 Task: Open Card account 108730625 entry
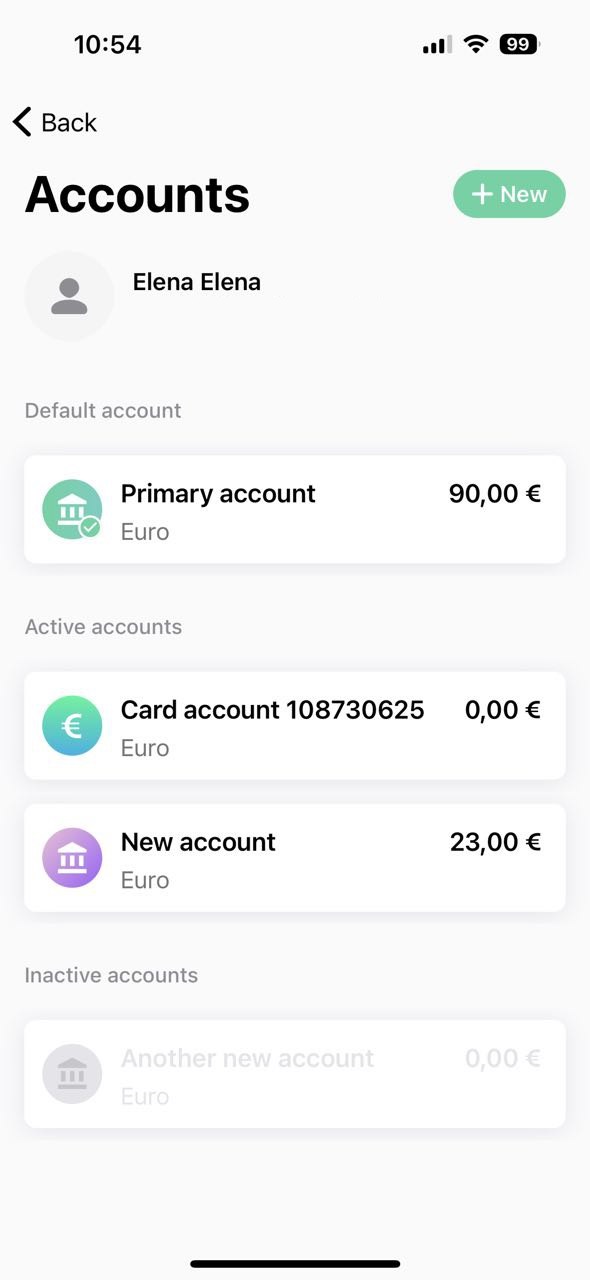coord(295,725)
